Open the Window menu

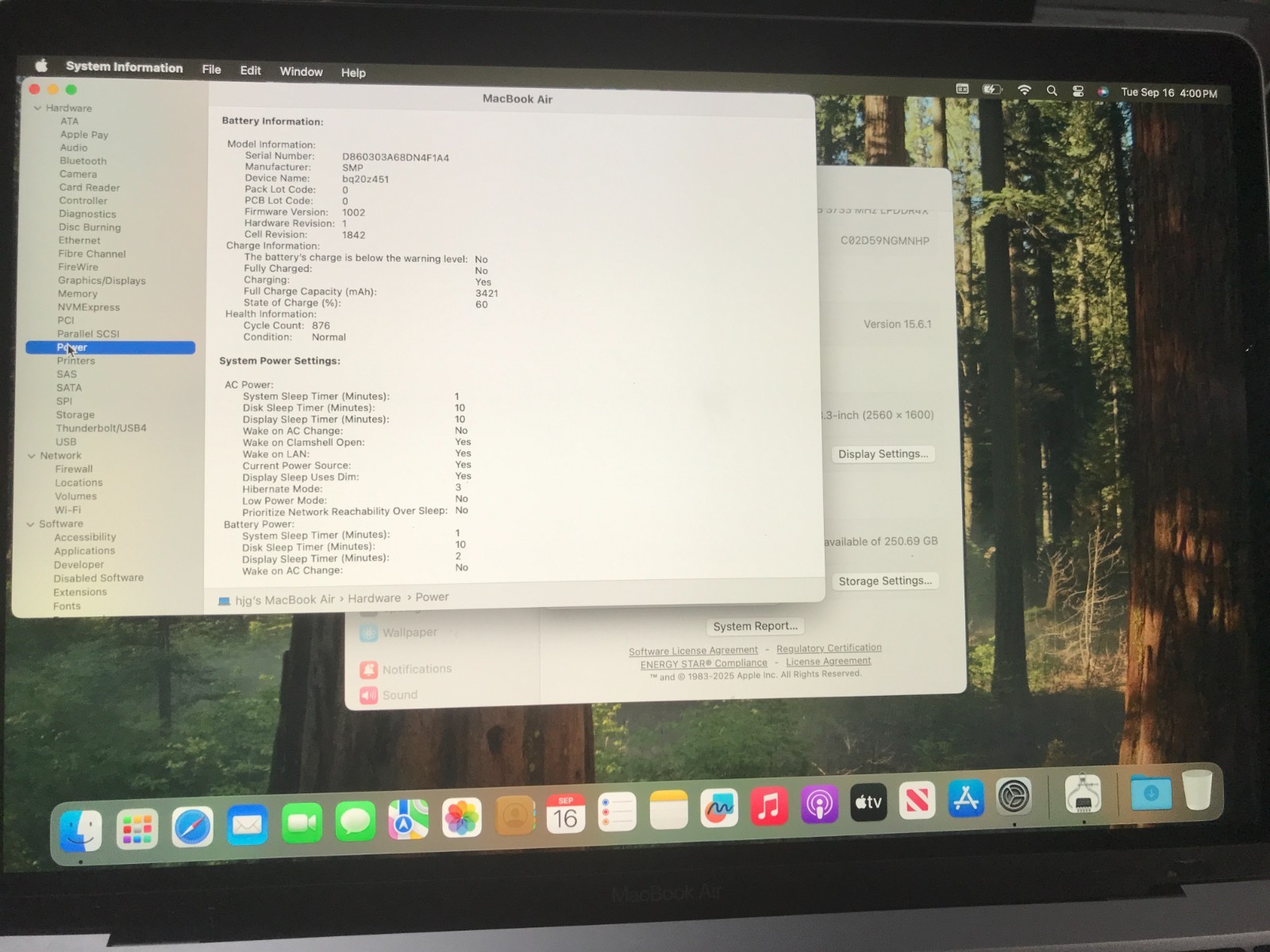tap(302, 71)
